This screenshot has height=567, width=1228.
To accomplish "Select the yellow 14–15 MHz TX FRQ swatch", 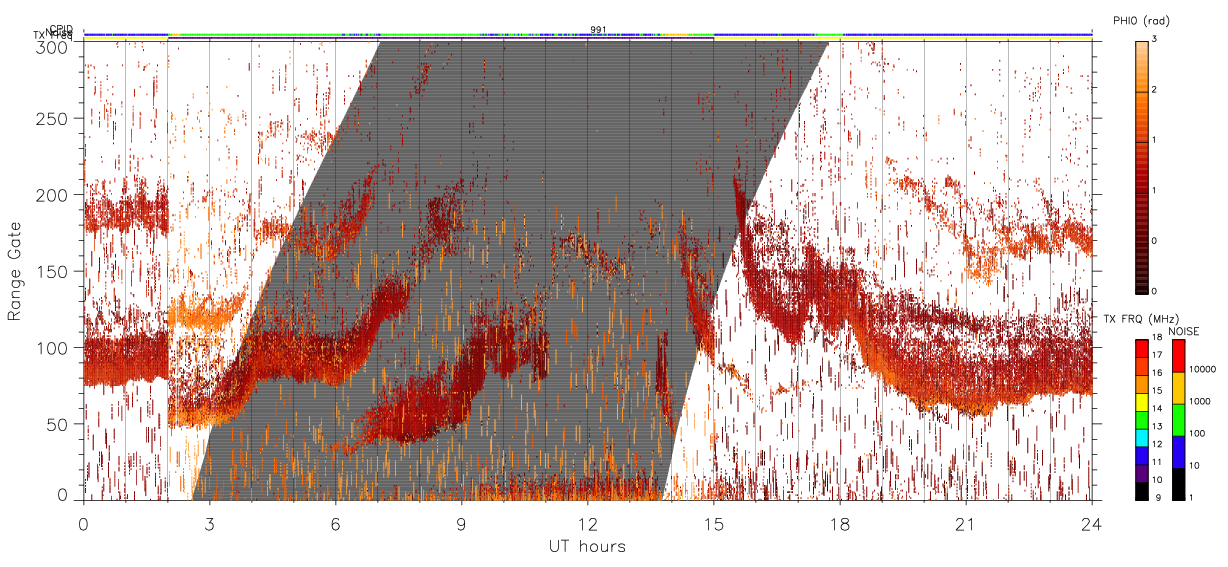I will click(x=1142, y=402).
